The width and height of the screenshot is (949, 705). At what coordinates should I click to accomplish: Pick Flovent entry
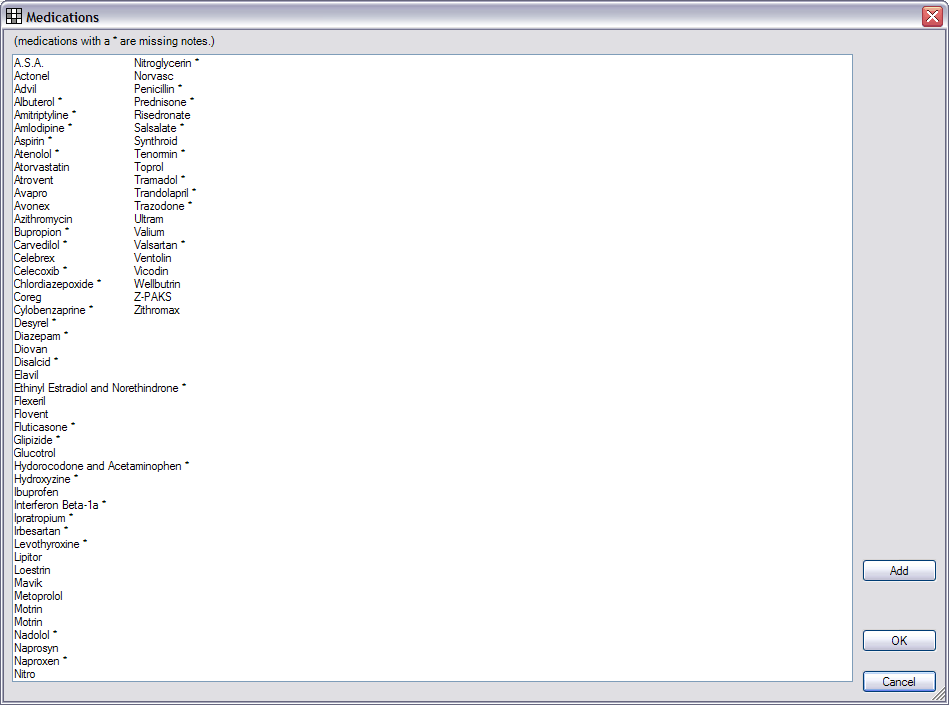pyautogui.click(x=31, y=414)
